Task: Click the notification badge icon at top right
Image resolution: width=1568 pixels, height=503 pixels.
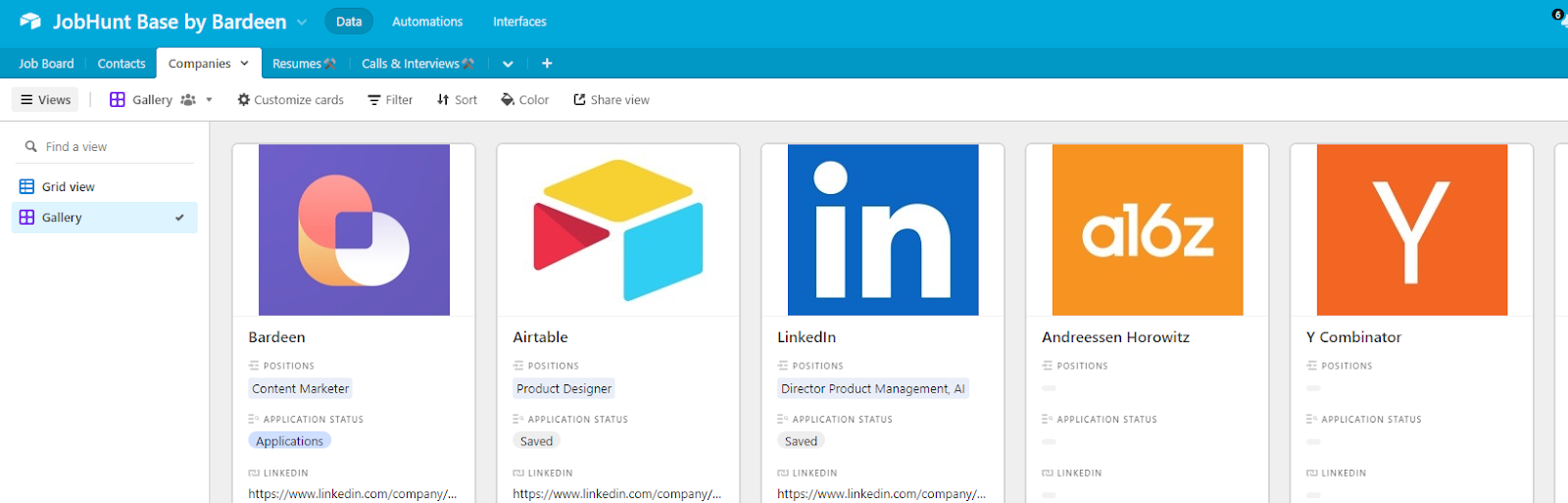Action: point(1558,15)
